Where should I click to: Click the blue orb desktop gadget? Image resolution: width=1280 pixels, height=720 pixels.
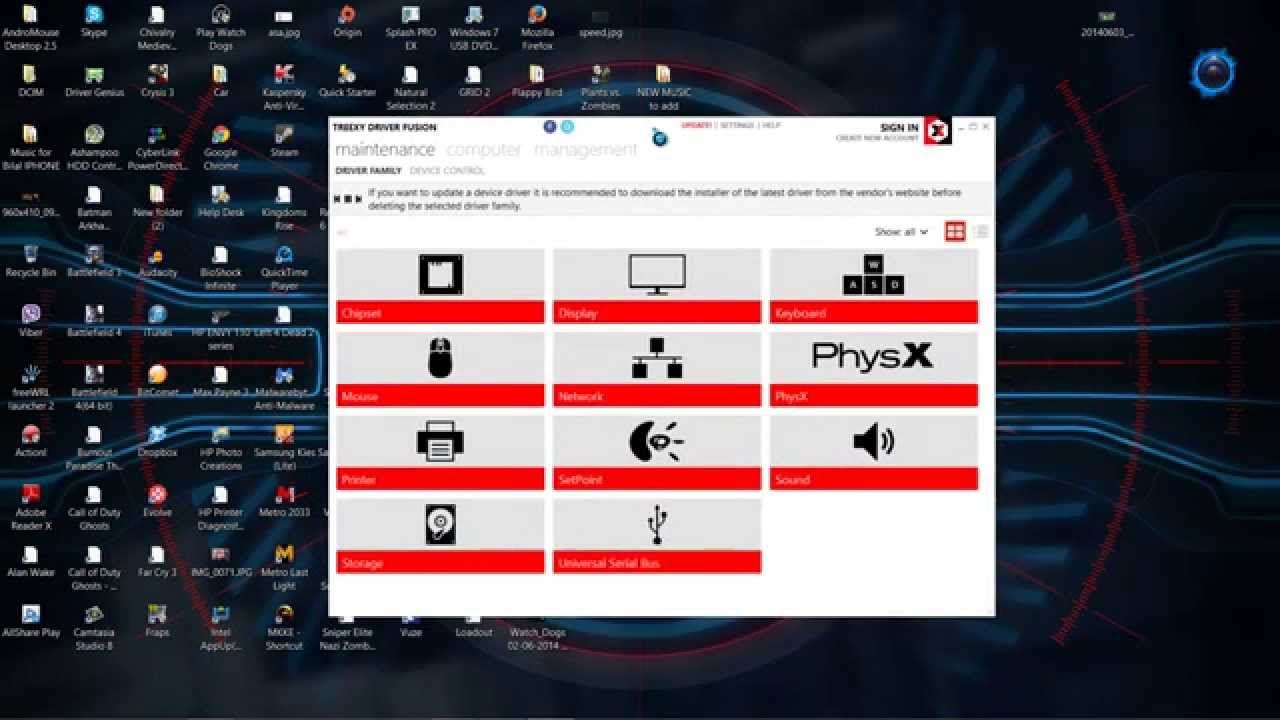1214,72
